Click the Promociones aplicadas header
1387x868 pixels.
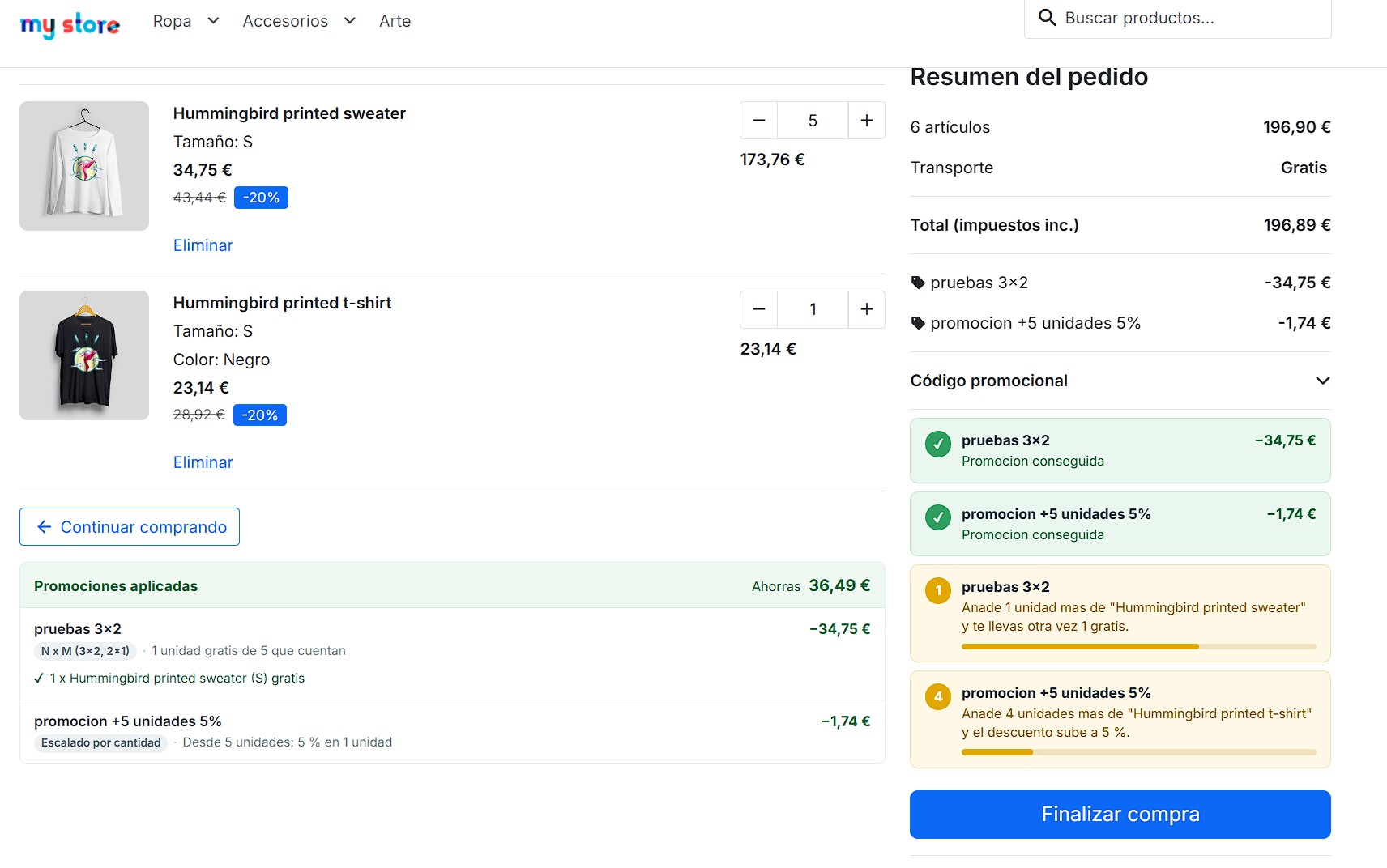coord(116,586)
